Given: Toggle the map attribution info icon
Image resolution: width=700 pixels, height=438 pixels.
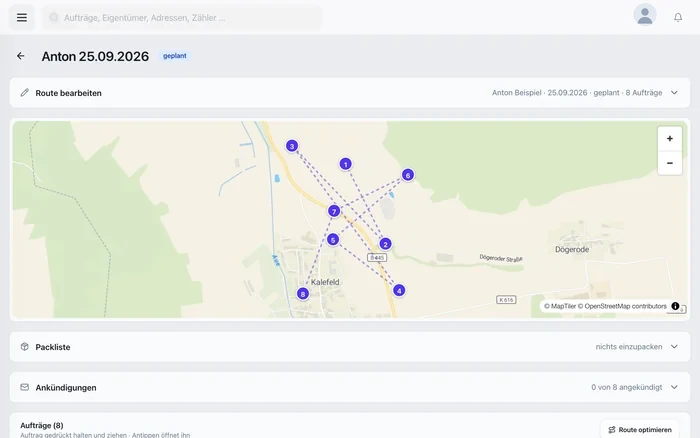Looking at the screenshot, I should [675, 306].
